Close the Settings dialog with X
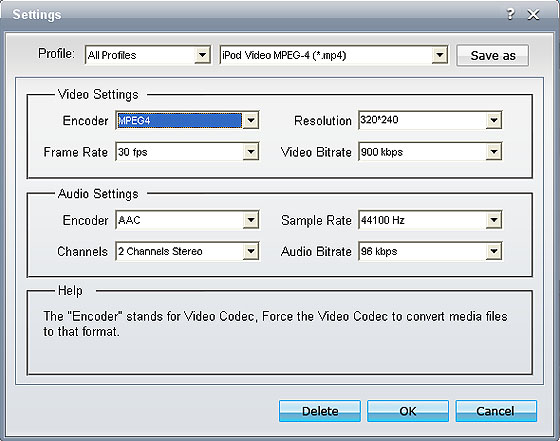This screenshot has width=560, height=441. 534,15
